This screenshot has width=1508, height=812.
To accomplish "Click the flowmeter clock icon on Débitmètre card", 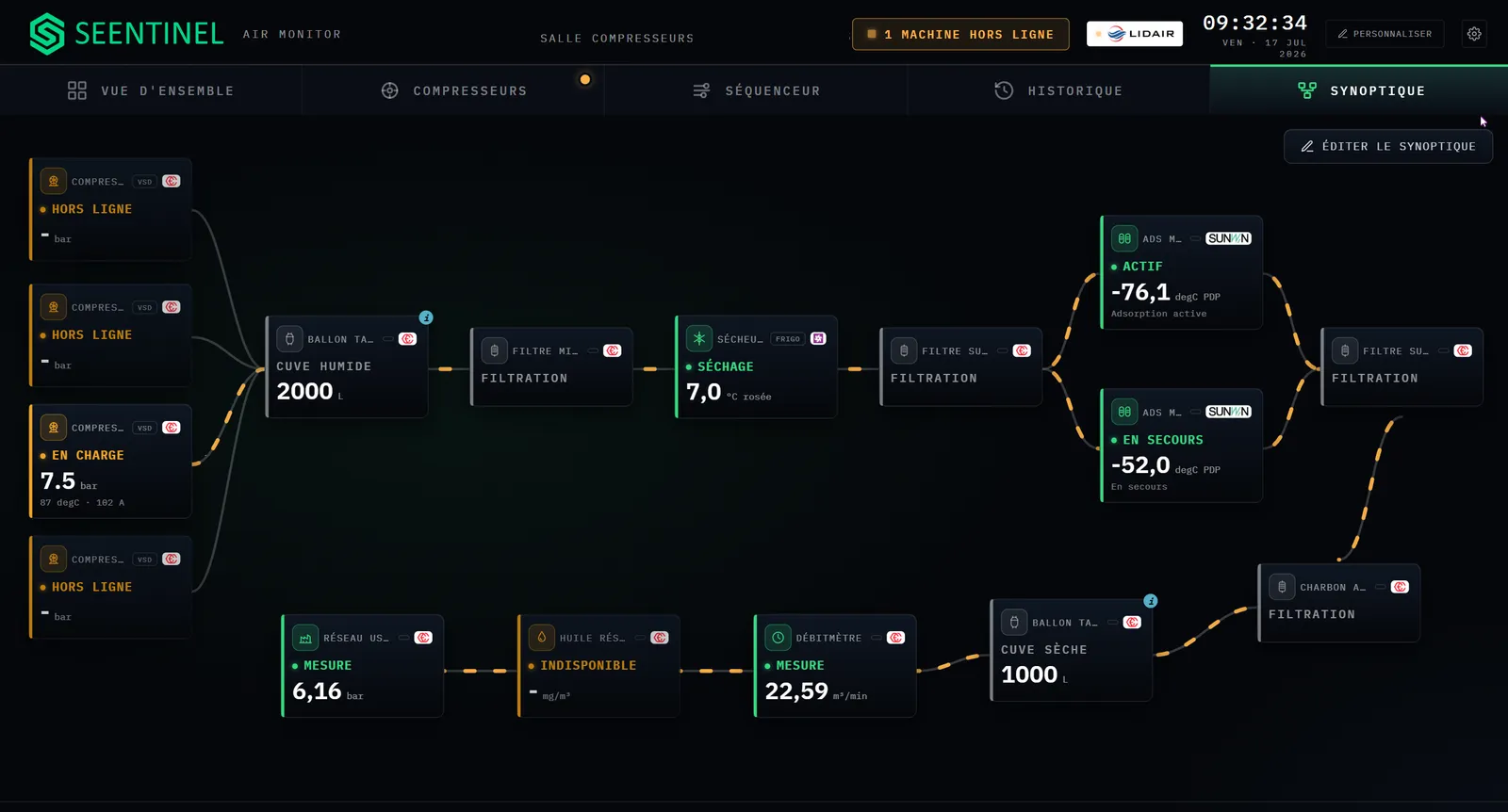I will [779, 638].
